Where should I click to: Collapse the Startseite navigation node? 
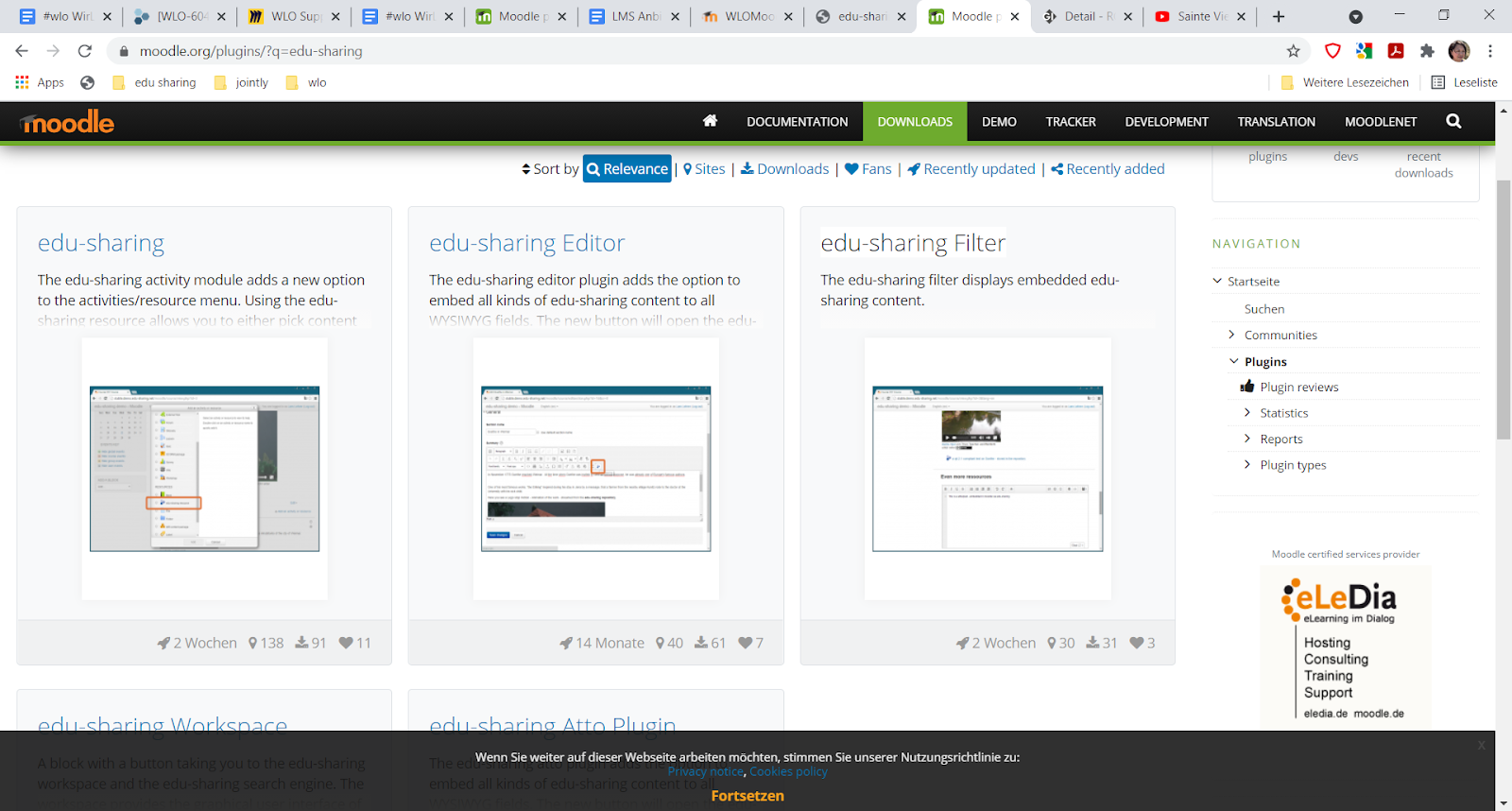pos(1217,281)
